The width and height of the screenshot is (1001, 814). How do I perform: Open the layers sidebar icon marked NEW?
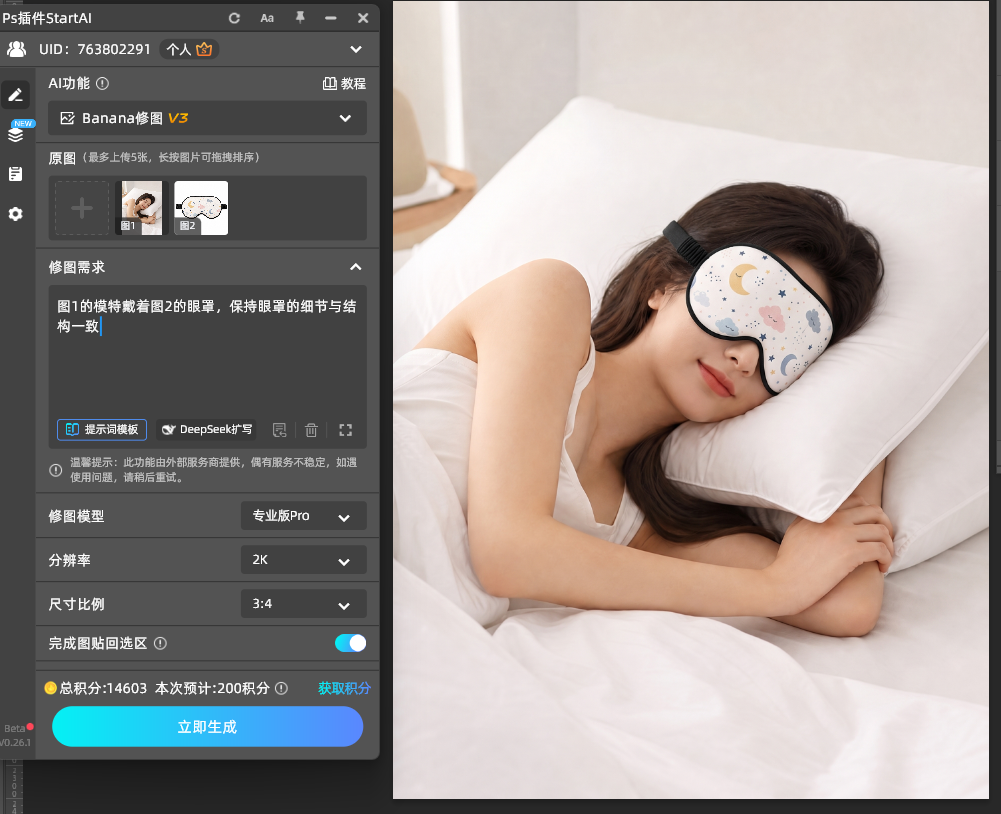16,133
